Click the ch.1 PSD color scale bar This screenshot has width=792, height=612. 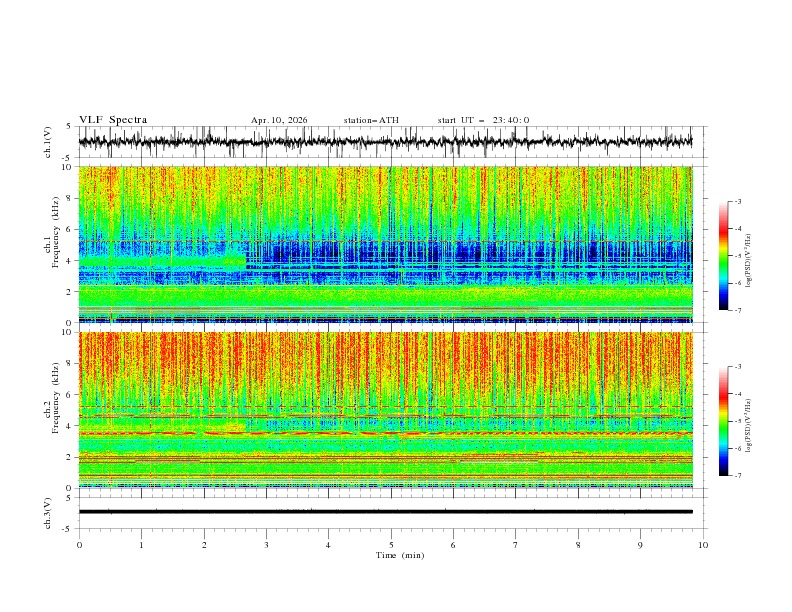(724, 256)
